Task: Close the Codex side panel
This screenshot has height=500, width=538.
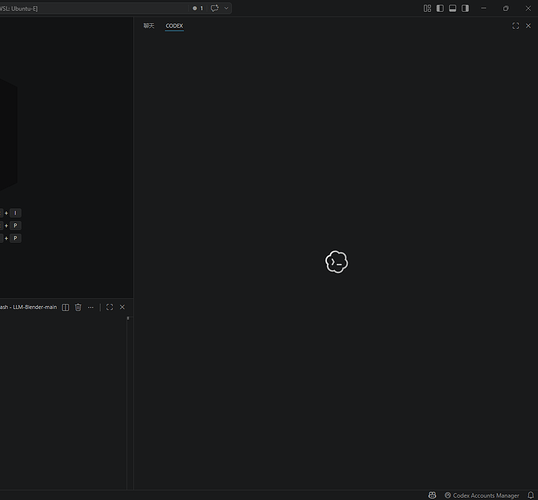Action: [x=528, y=26]
